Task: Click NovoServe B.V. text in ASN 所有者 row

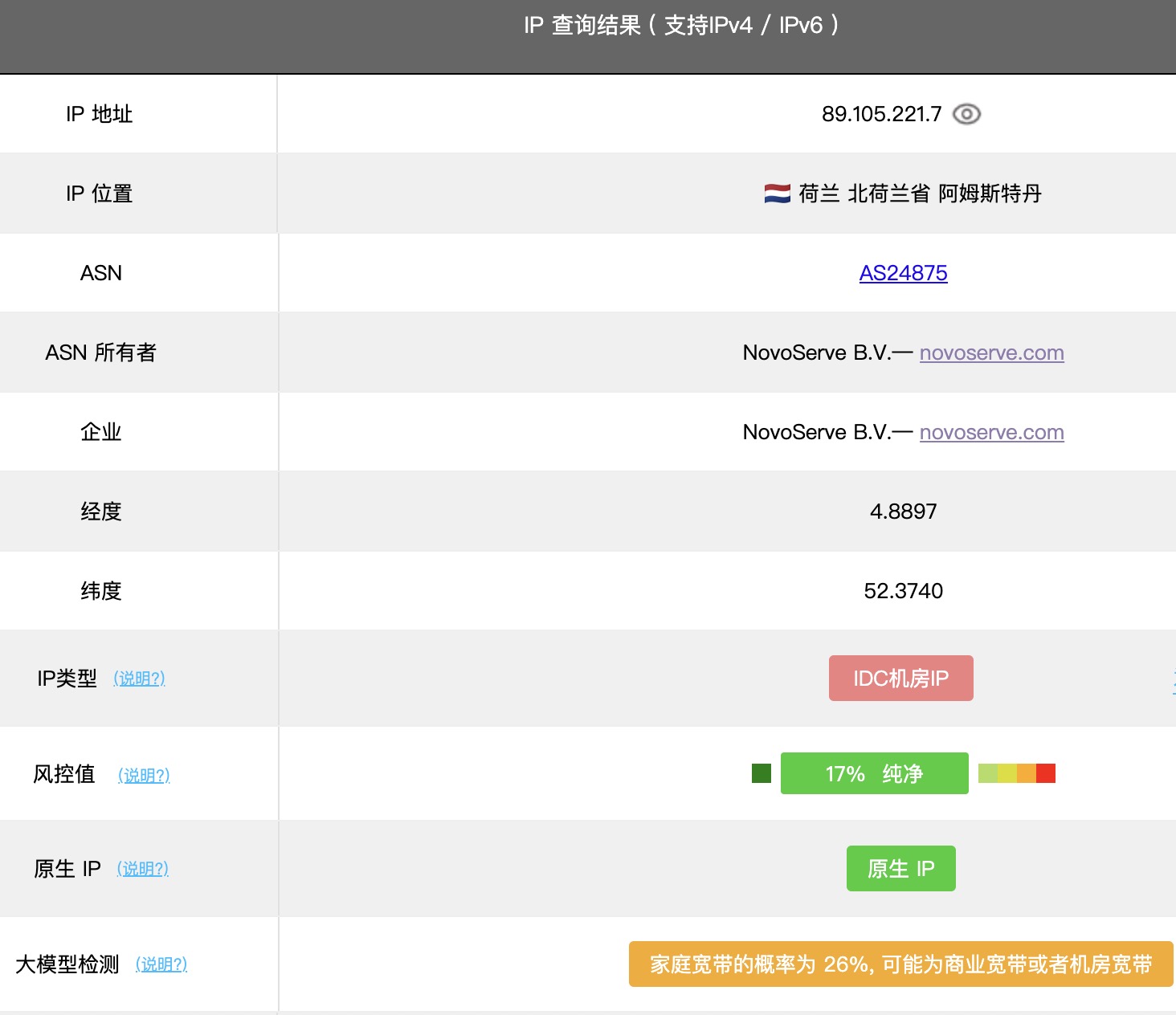Action: (x=816, y=353)
